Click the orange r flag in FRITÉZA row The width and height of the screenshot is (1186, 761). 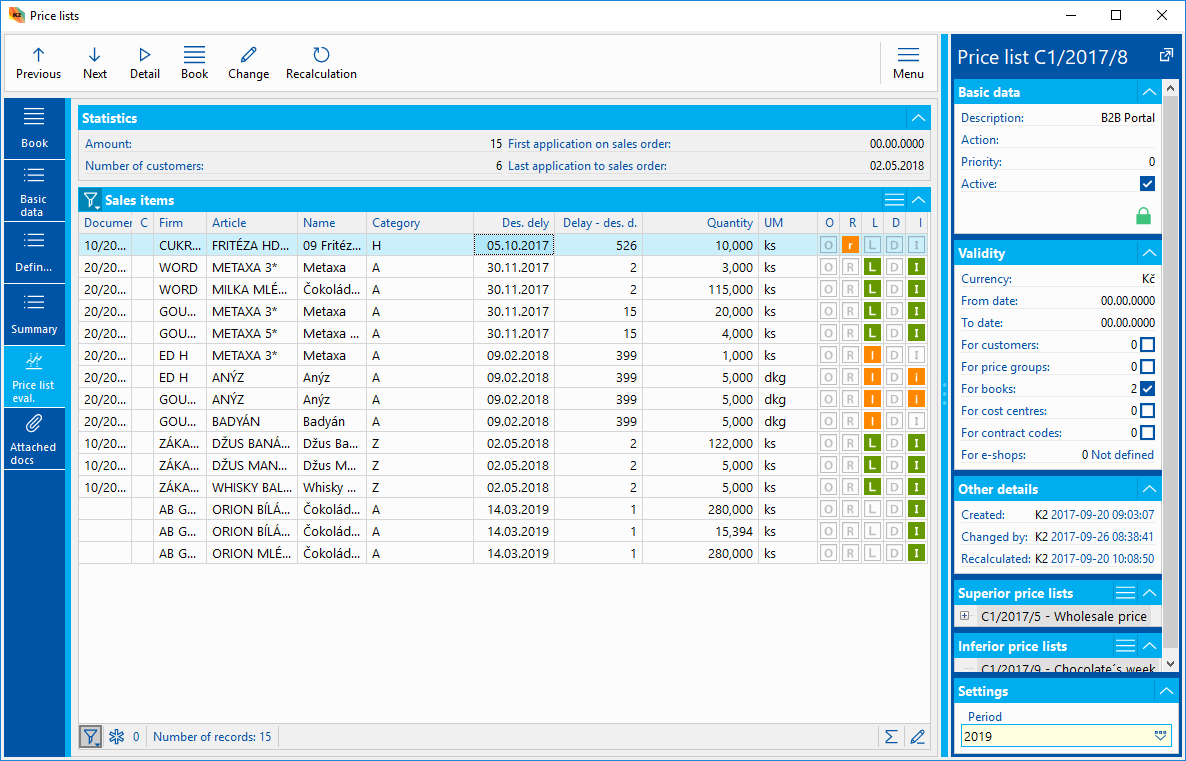click(x=850, y=245)
